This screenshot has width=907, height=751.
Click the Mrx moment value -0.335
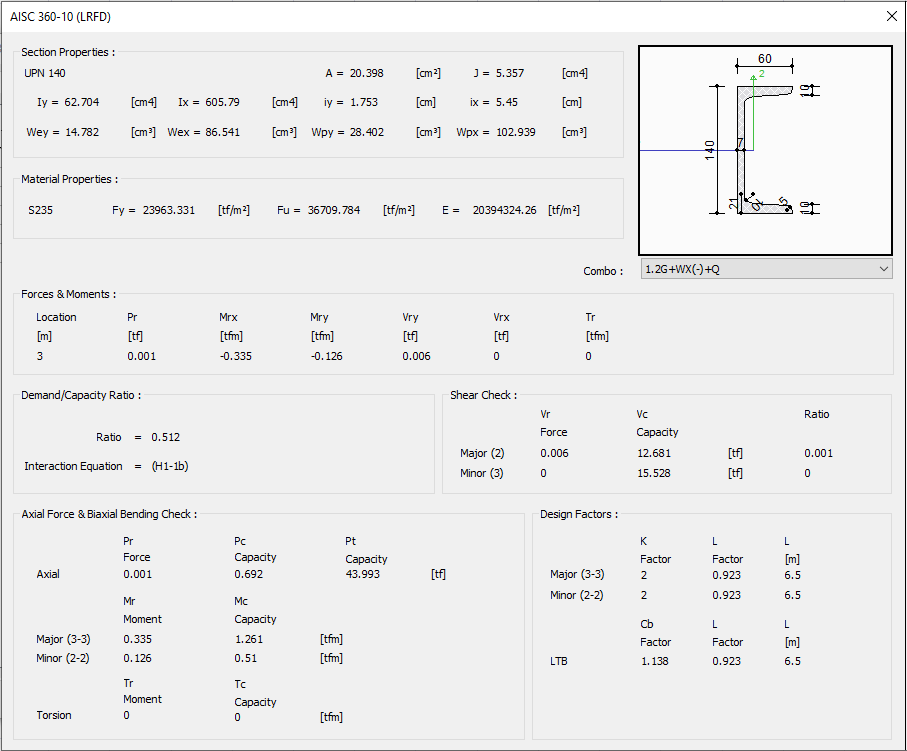click(235, 356)
